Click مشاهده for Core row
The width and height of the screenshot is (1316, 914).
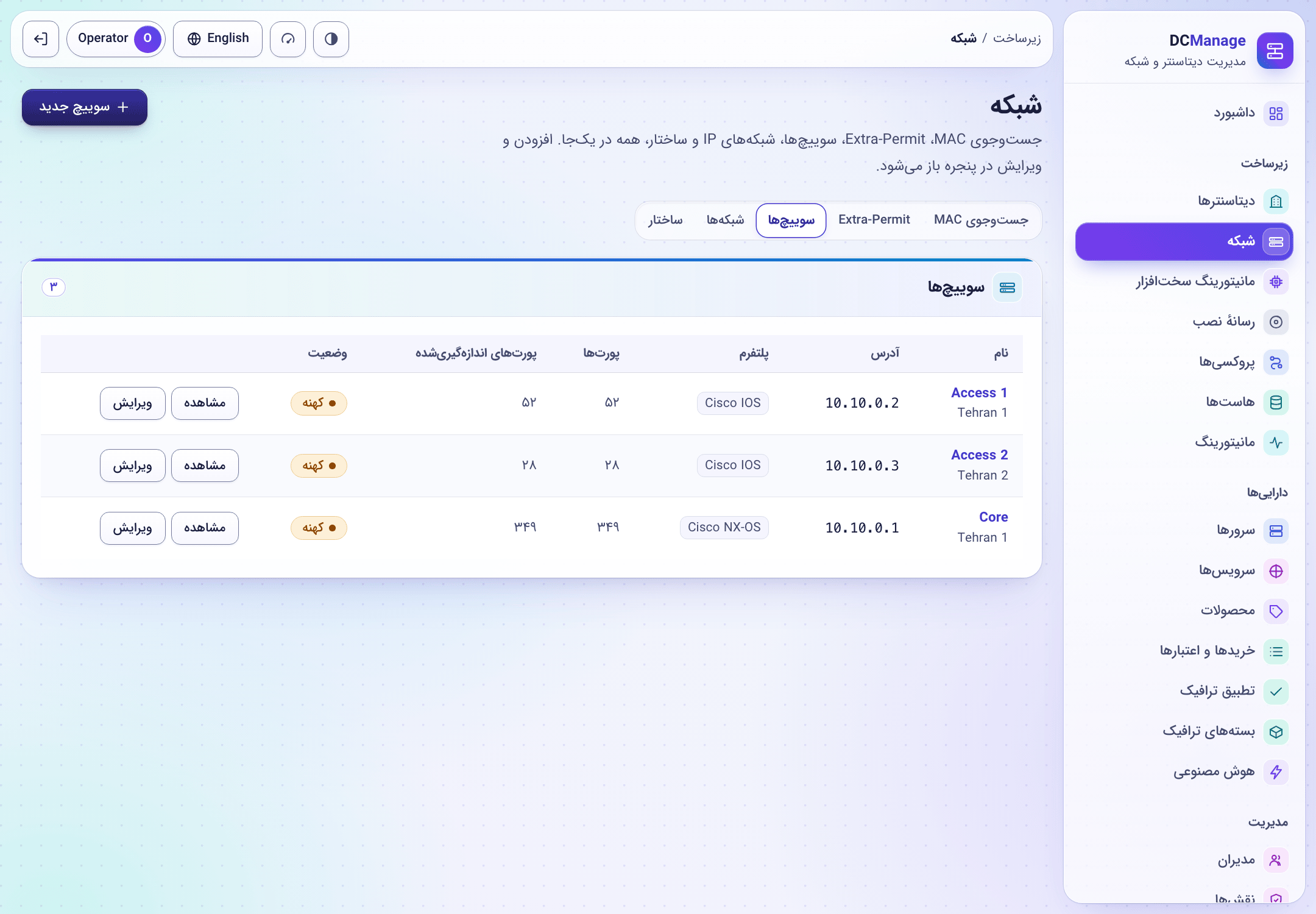tap(205, 528)
